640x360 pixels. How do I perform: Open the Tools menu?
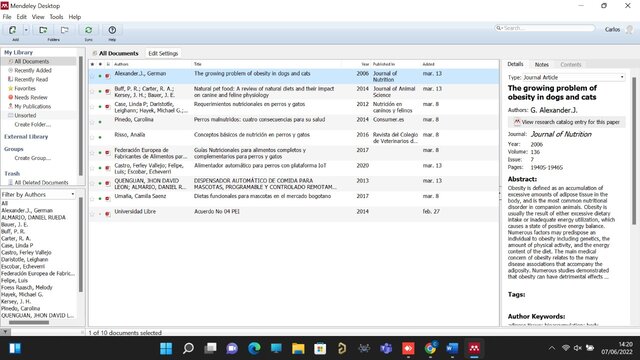coord(56,17)
